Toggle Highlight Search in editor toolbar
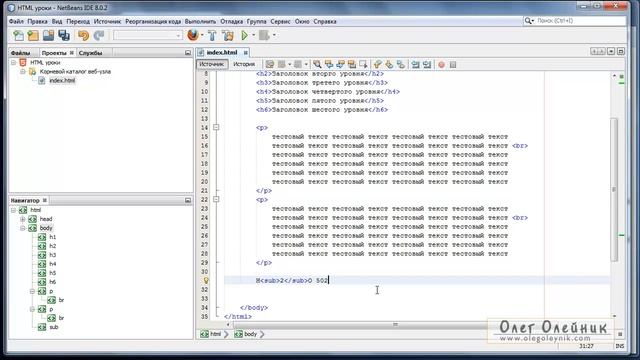 351,64
